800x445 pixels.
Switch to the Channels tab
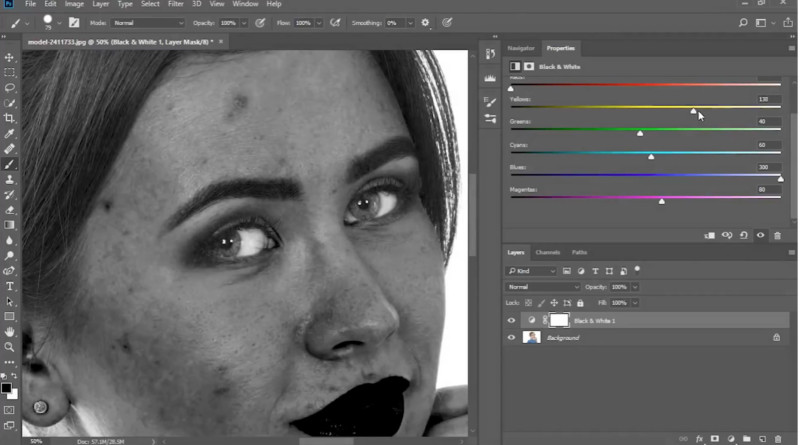547,252
